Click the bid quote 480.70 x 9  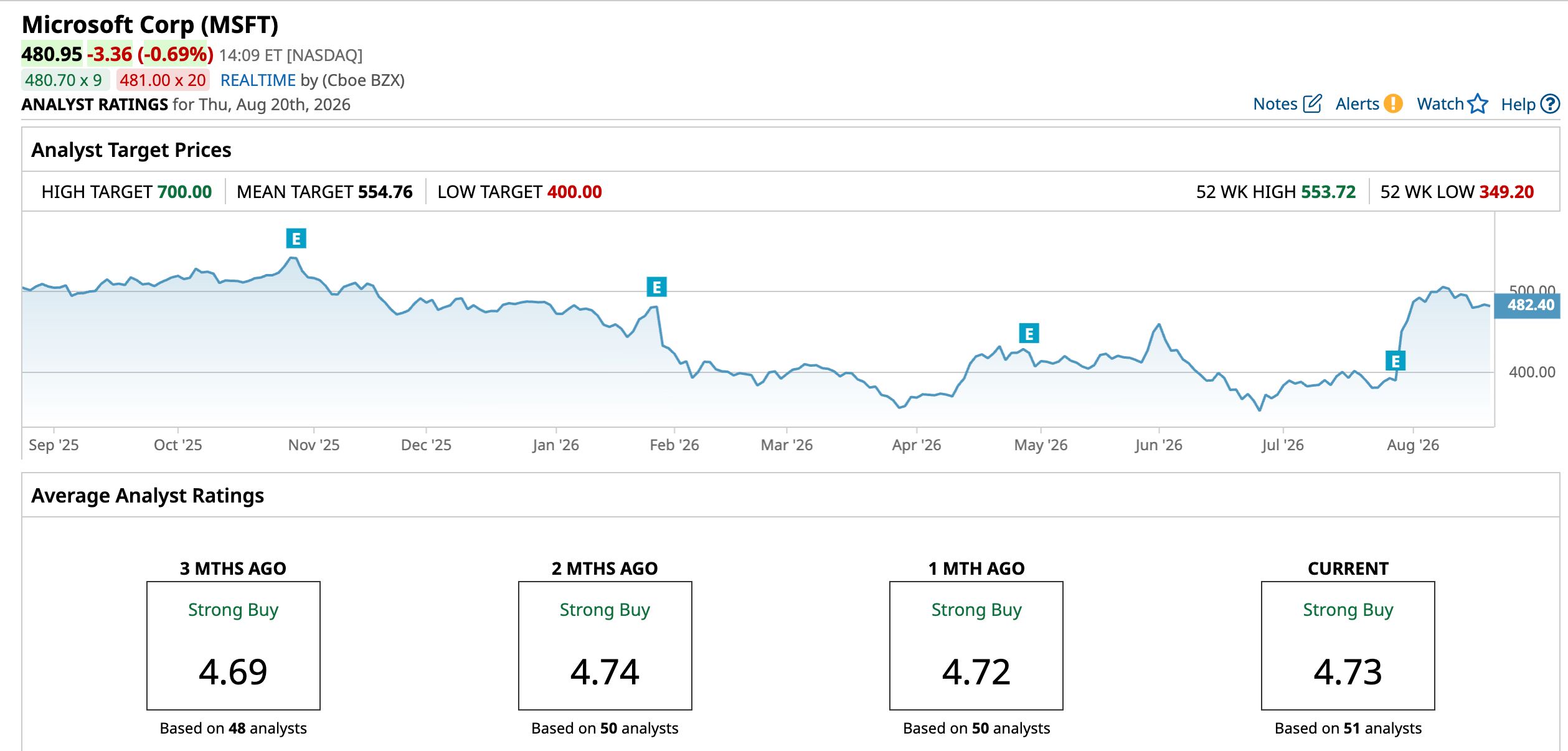pyautogui.click(x=64, y=80)
